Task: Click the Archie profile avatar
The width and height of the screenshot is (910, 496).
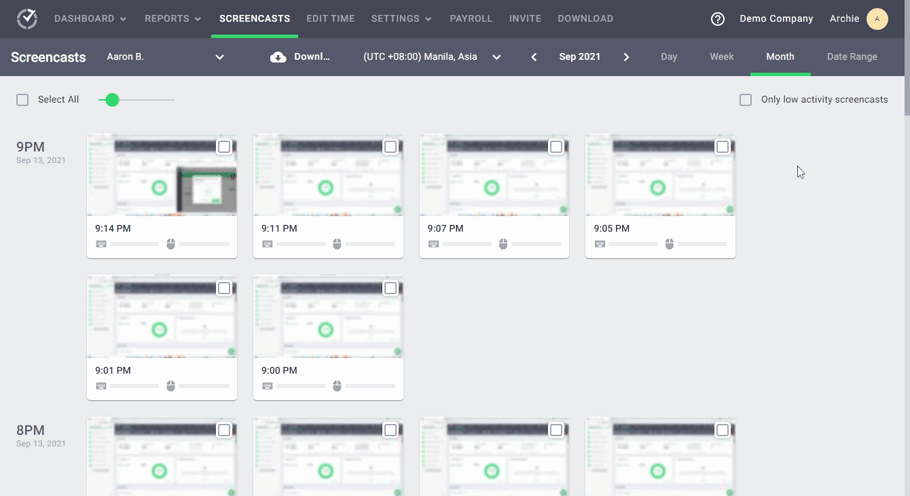Action: (877, 19)
